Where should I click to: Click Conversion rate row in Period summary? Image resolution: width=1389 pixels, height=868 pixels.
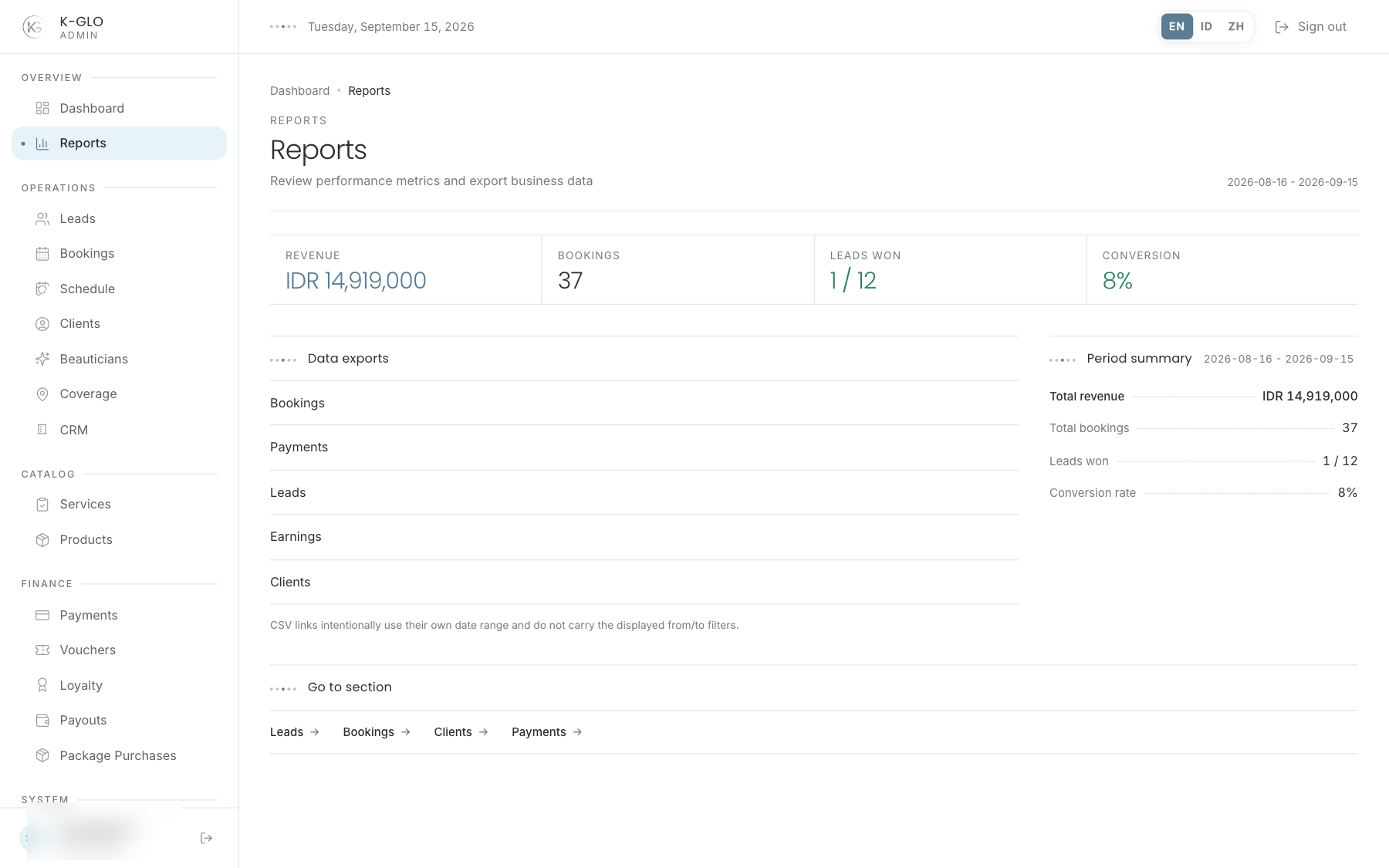click(x=1203, y=493)
